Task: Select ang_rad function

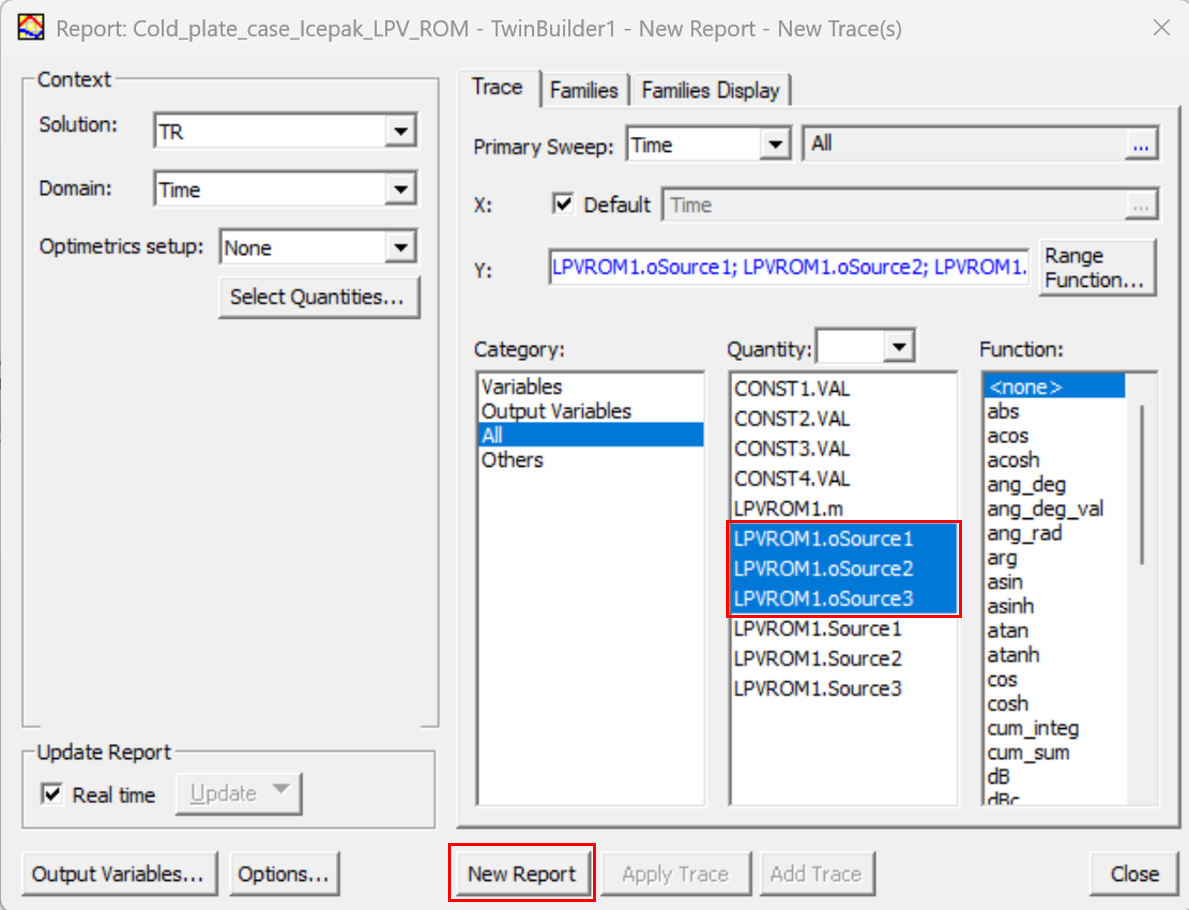Action: [1055, 533]
